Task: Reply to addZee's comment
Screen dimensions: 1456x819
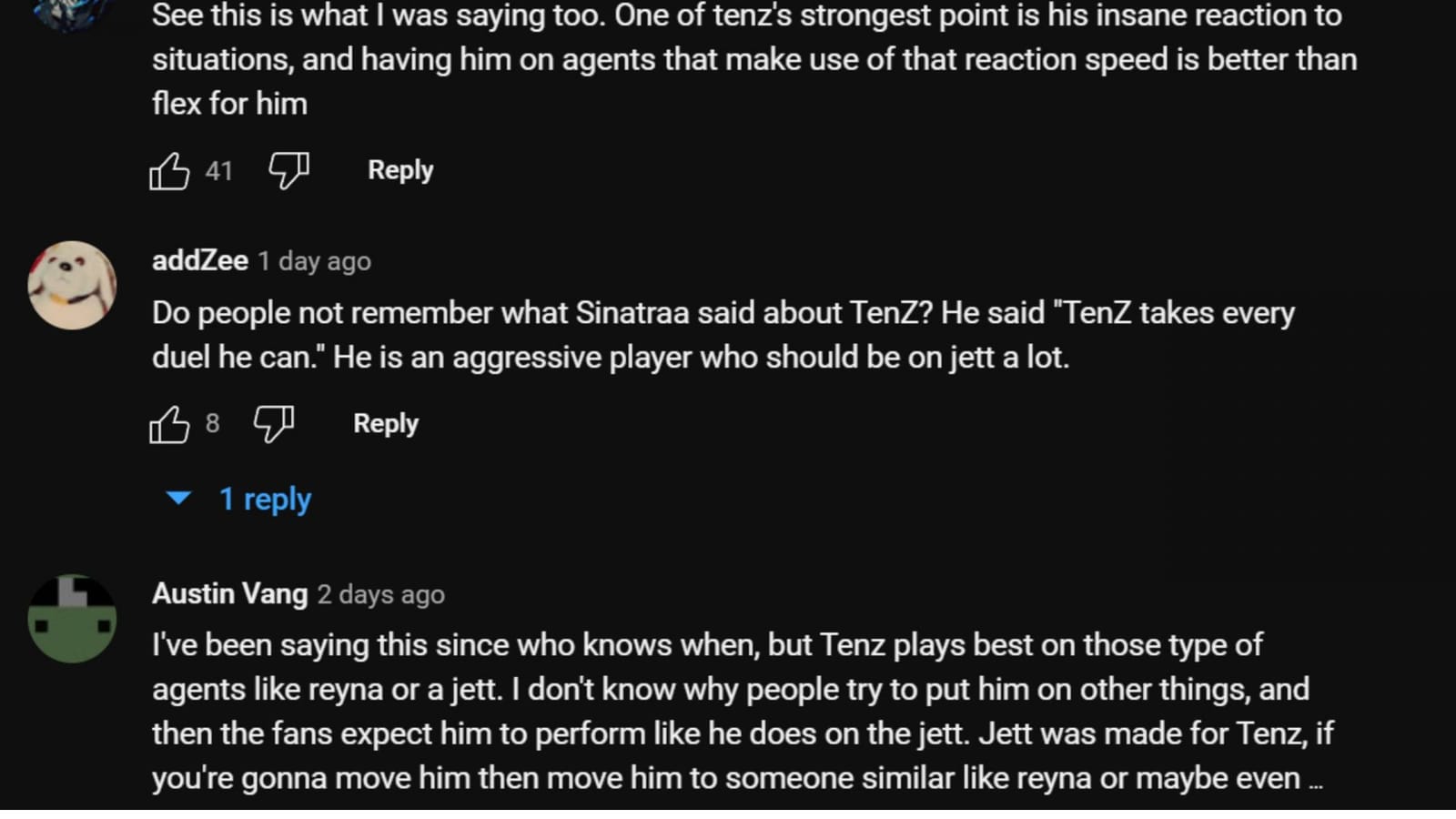Action: tap(385, 422)
